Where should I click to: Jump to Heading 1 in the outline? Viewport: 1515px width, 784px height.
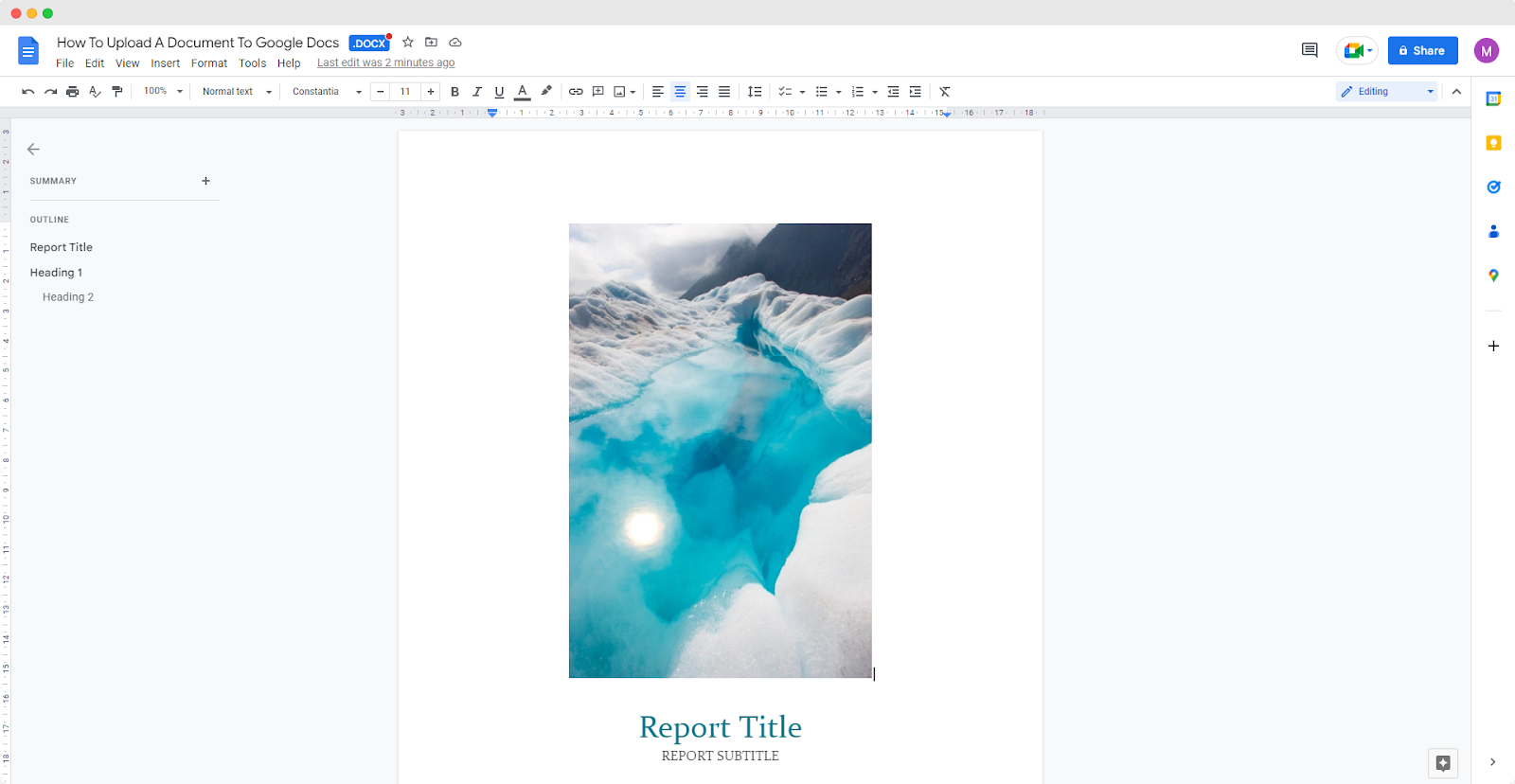56,273
